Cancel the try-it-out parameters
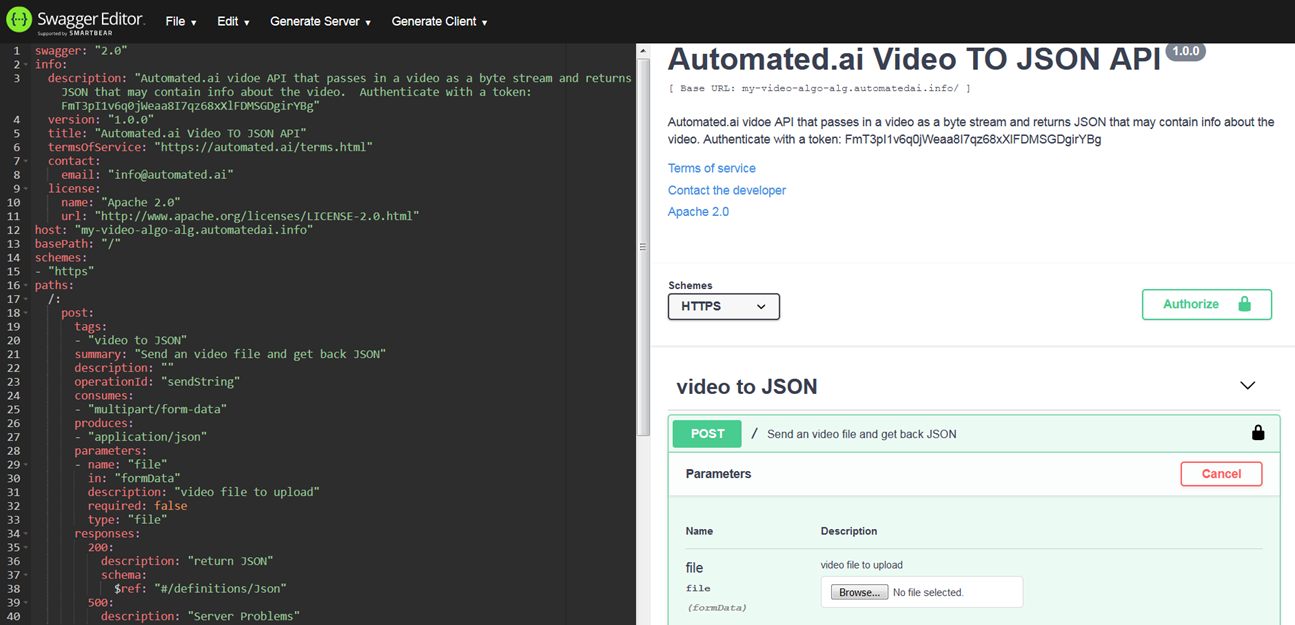 tap(1221, 474)
